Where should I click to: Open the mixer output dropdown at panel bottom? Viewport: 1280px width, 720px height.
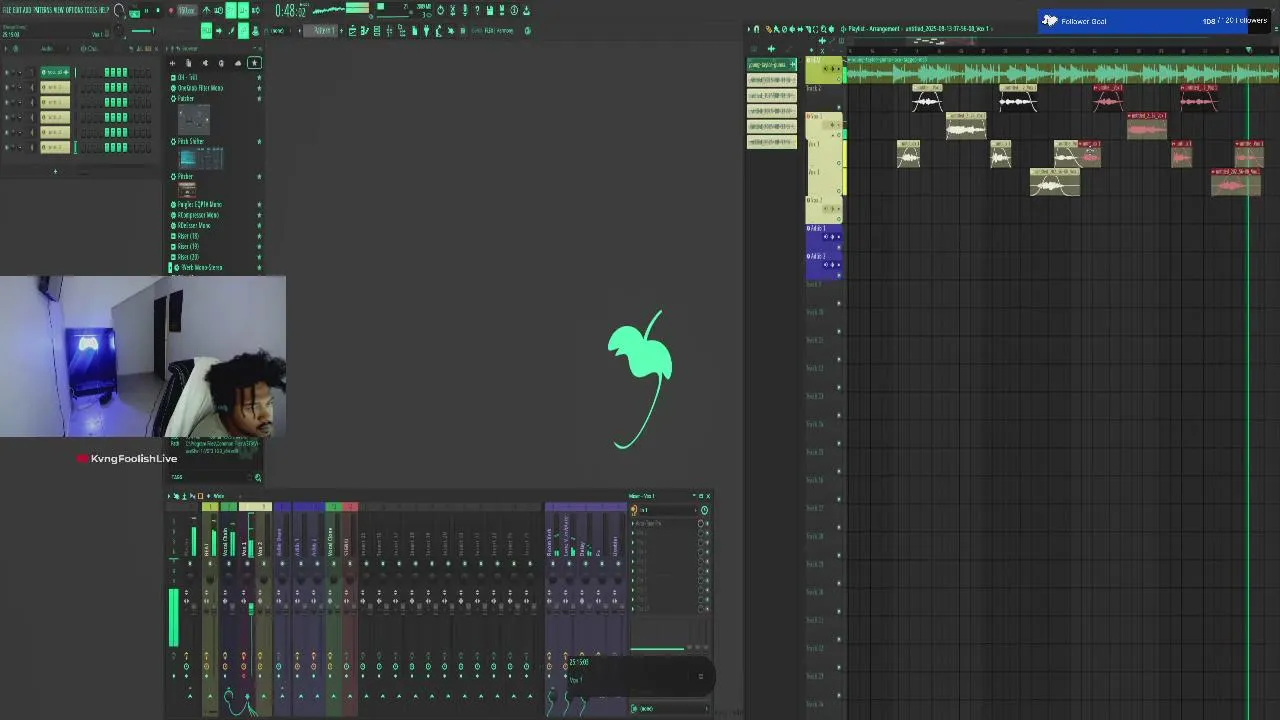(670, 708)
